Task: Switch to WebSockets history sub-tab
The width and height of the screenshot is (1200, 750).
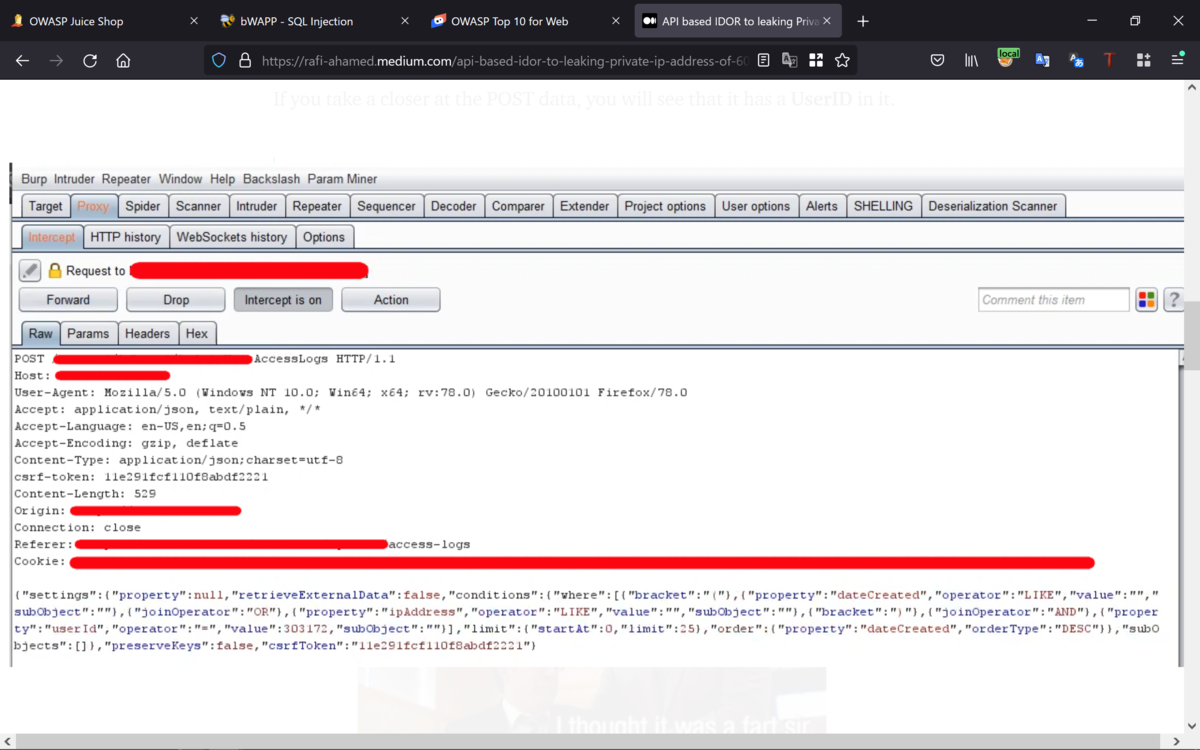Action: (232, 237)
